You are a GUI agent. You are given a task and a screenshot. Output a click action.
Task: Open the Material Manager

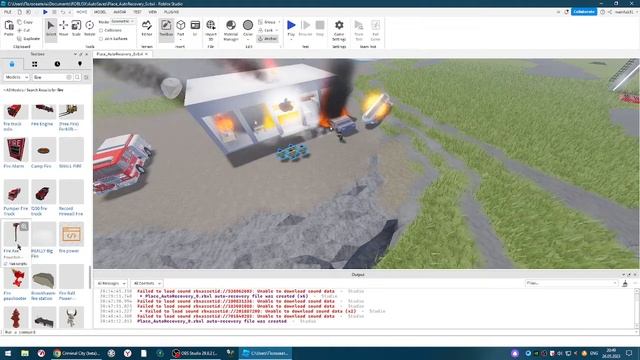pos(231,30)
